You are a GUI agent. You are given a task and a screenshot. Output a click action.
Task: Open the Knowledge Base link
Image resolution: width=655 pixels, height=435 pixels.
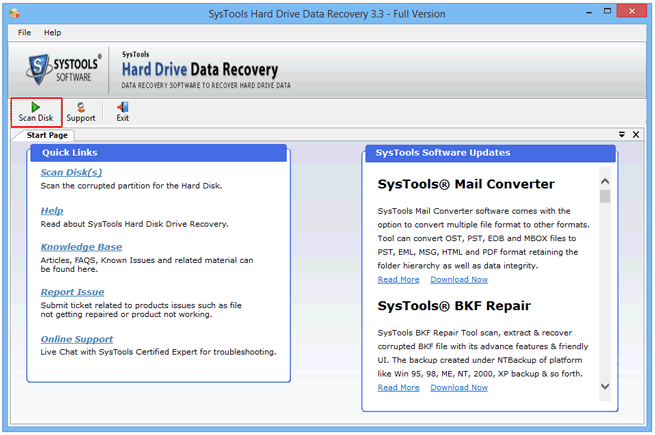pos(81,247)
